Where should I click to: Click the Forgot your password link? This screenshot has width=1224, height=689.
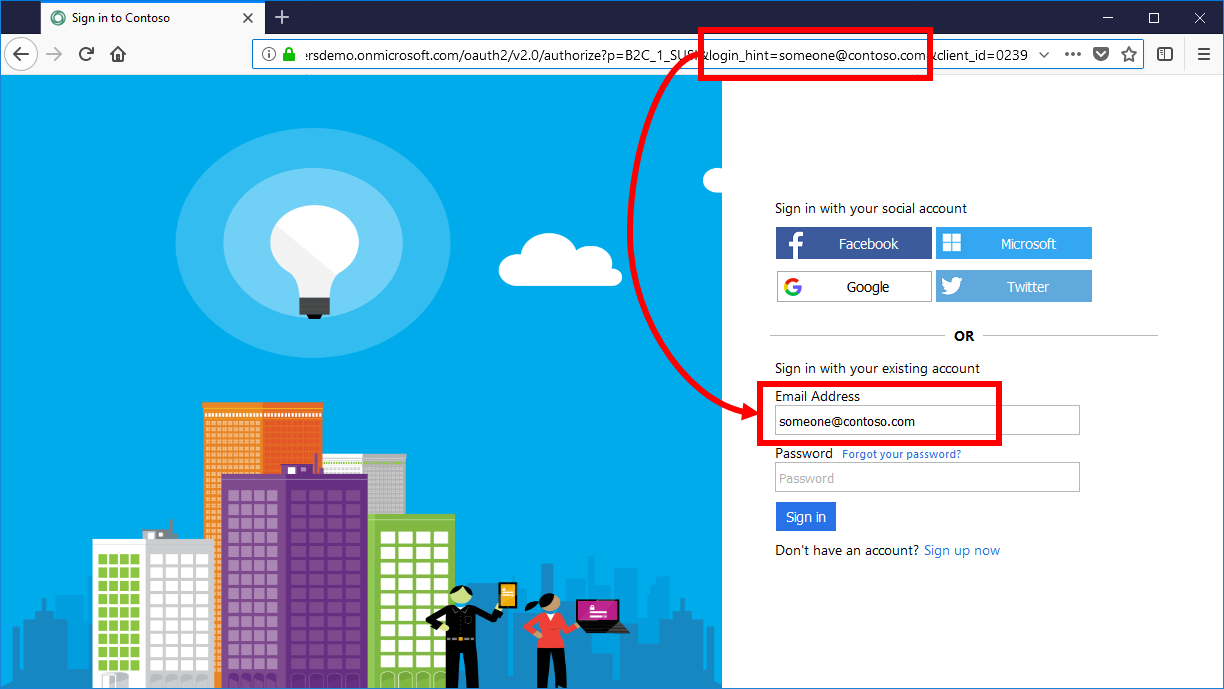(x=900, y=453)
